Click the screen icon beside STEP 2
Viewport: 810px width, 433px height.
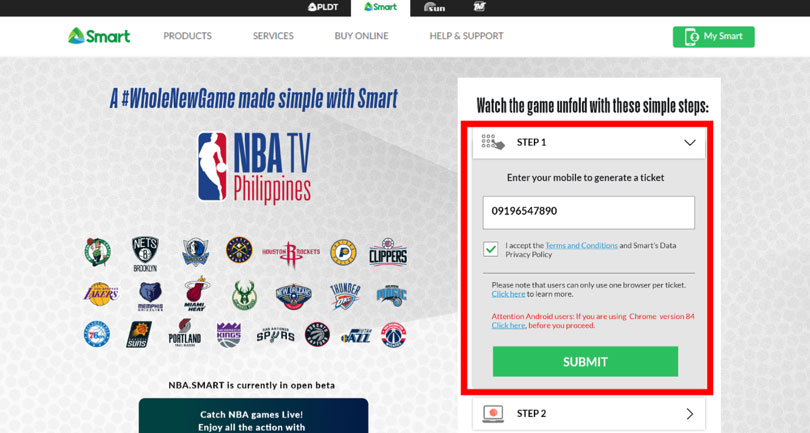point(493,413)
